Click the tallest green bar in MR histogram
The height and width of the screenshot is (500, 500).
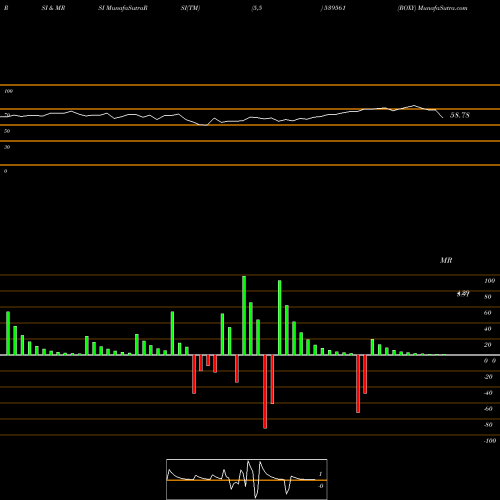pyautogui.click(x=244, y=315)
